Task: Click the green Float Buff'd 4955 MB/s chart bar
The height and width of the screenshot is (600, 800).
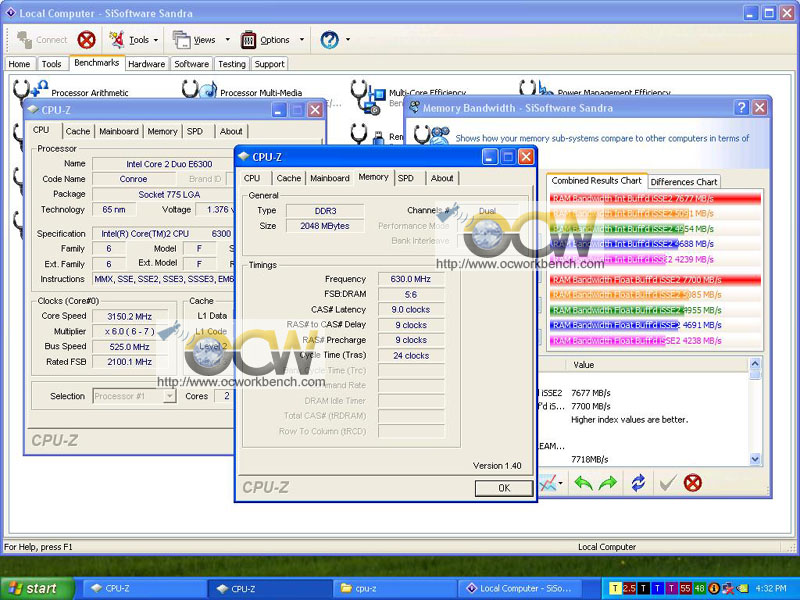Action: pyautogui.click(x=617, y=310)
